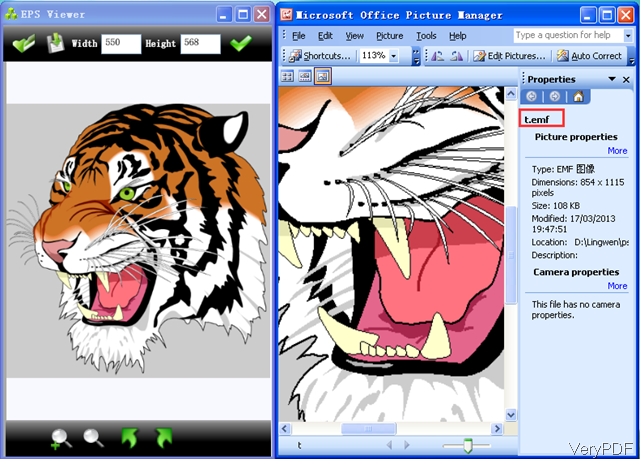The image size is (640, 459).
Task: Click the Edit Pictures button
Action: click(509, 56)
